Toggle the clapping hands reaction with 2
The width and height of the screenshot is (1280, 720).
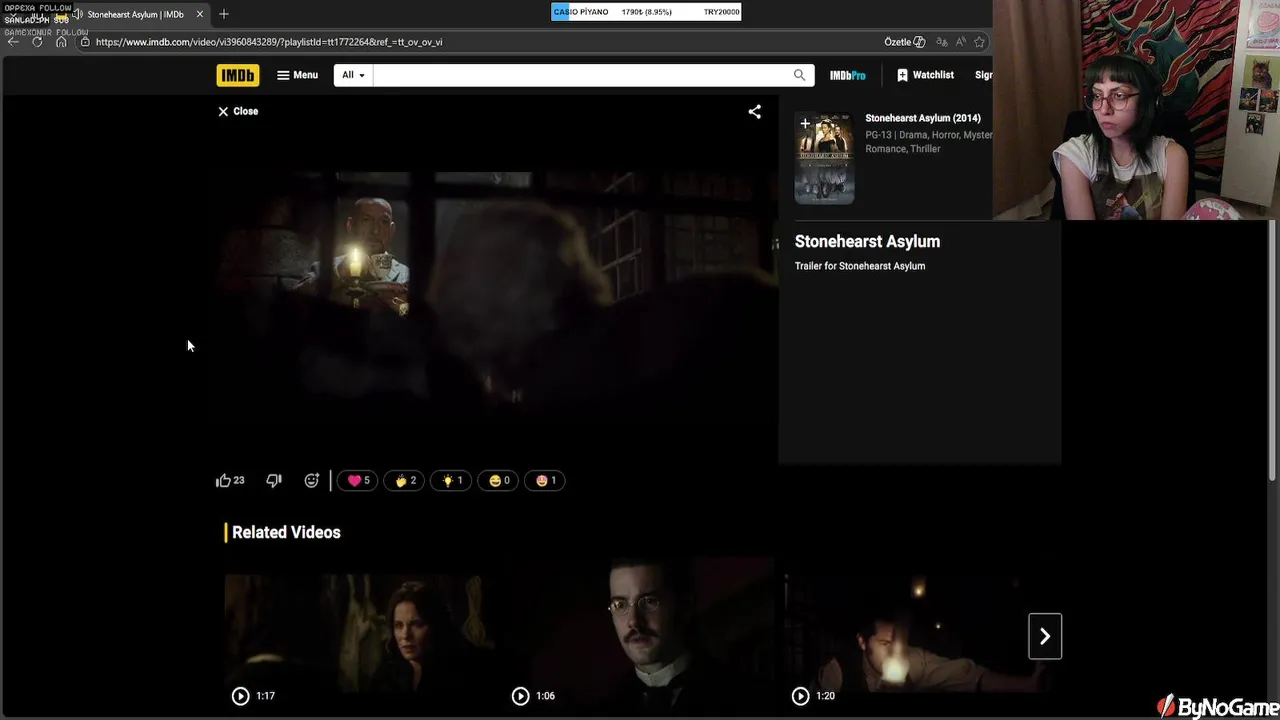pyautogui.click(x=404, y=480)
